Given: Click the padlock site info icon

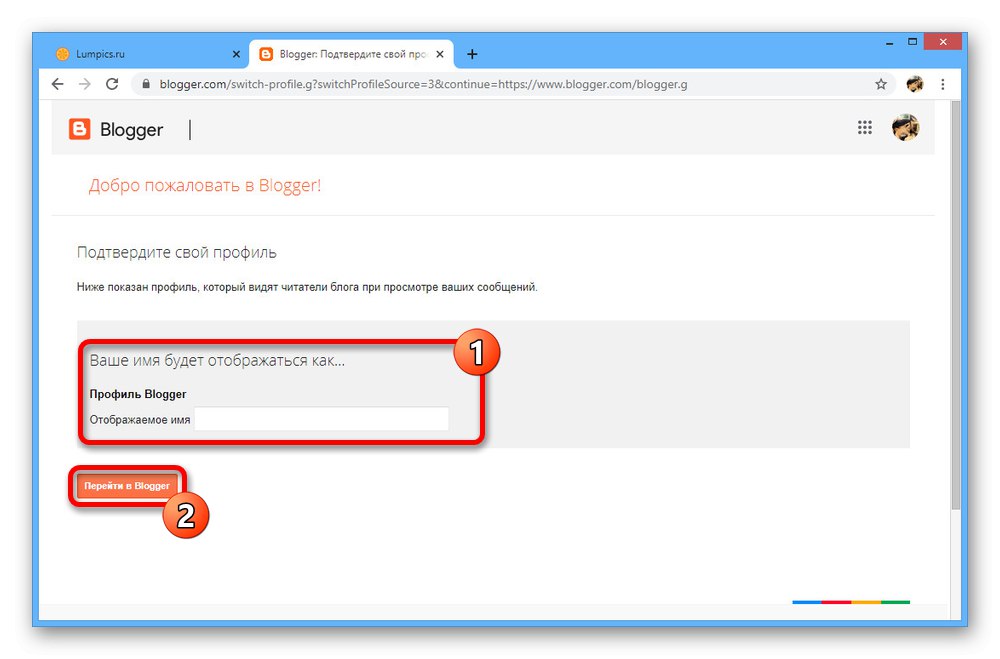Looking at the screenshot, I should point(146,84).
